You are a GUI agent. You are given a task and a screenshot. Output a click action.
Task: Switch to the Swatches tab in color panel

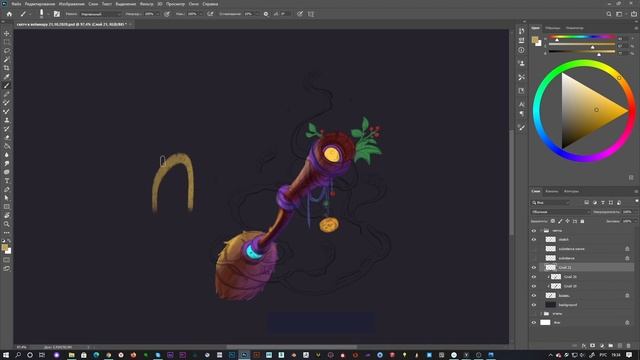pos(553,28)
